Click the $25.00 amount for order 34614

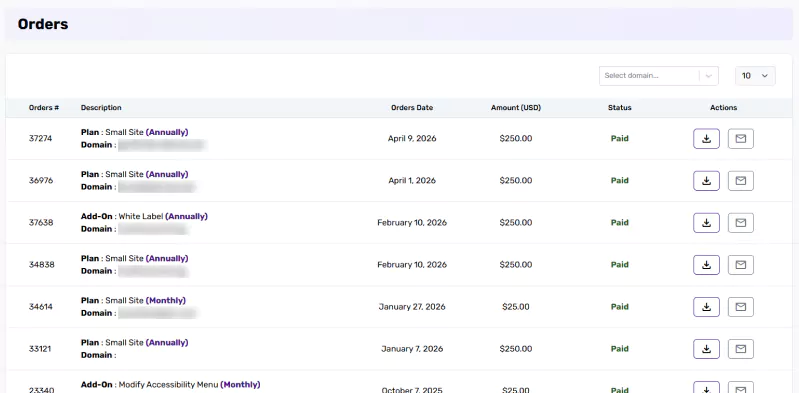pos(516,307)
